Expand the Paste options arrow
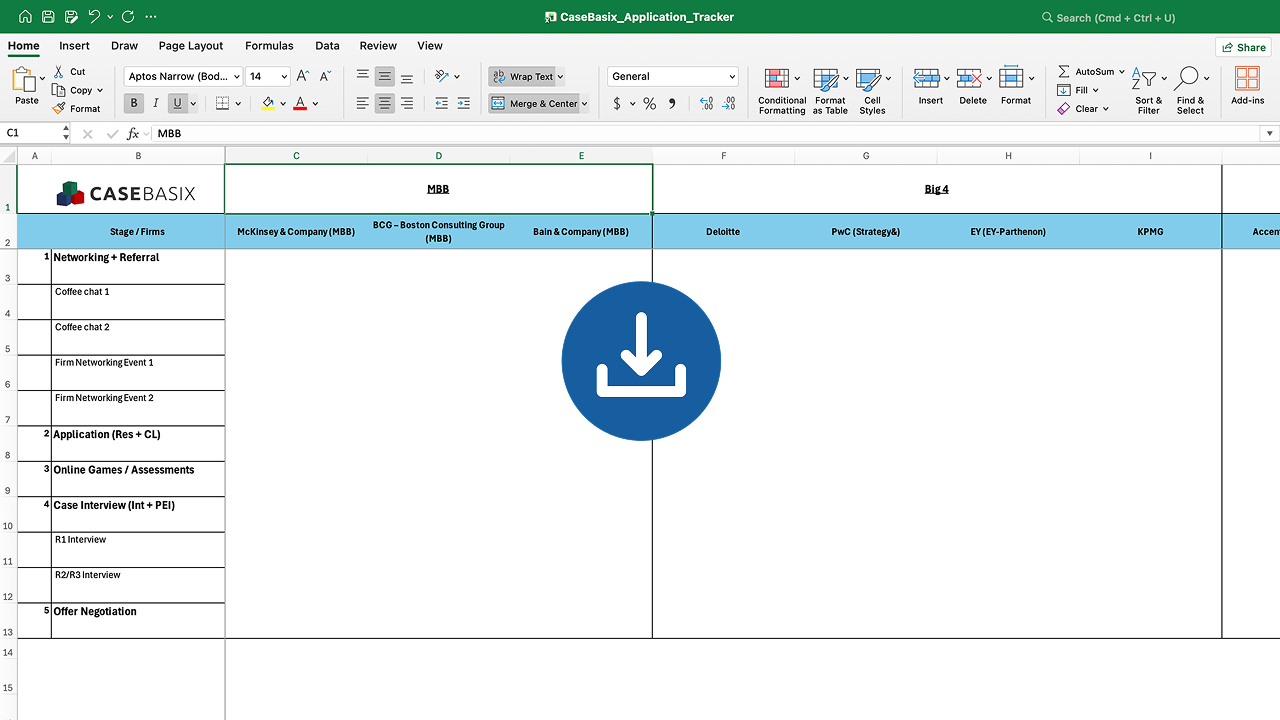The height and width of the screenshot is (720, 1280). point(42,78)
